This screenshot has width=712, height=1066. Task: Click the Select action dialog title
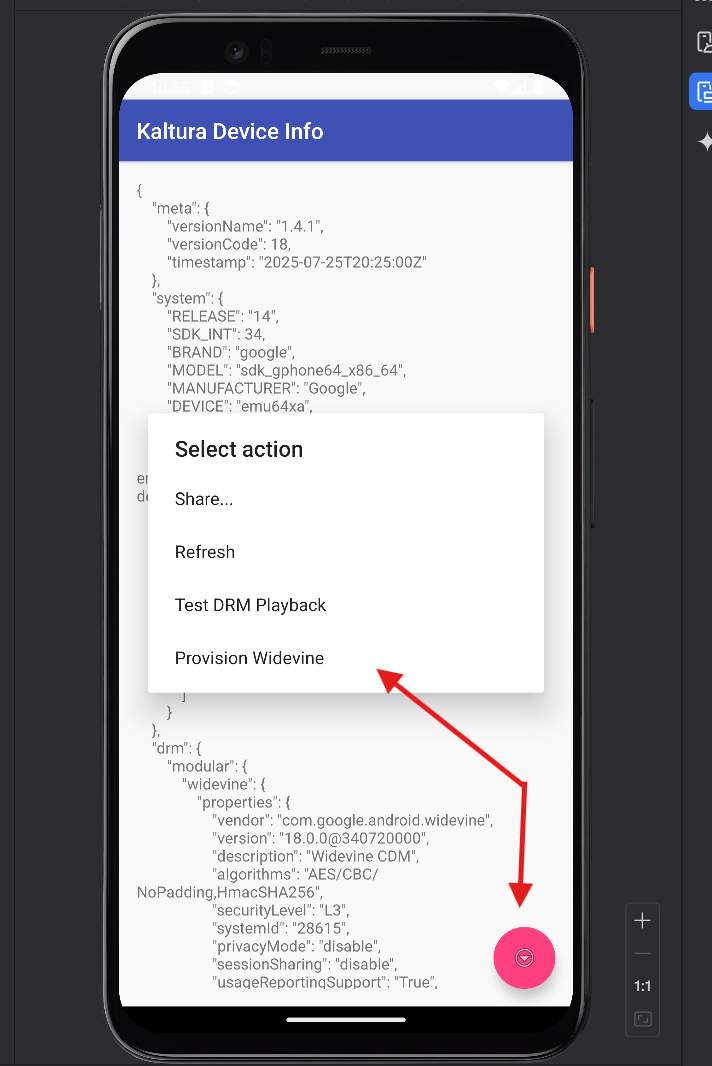click(x=239, y=449)
